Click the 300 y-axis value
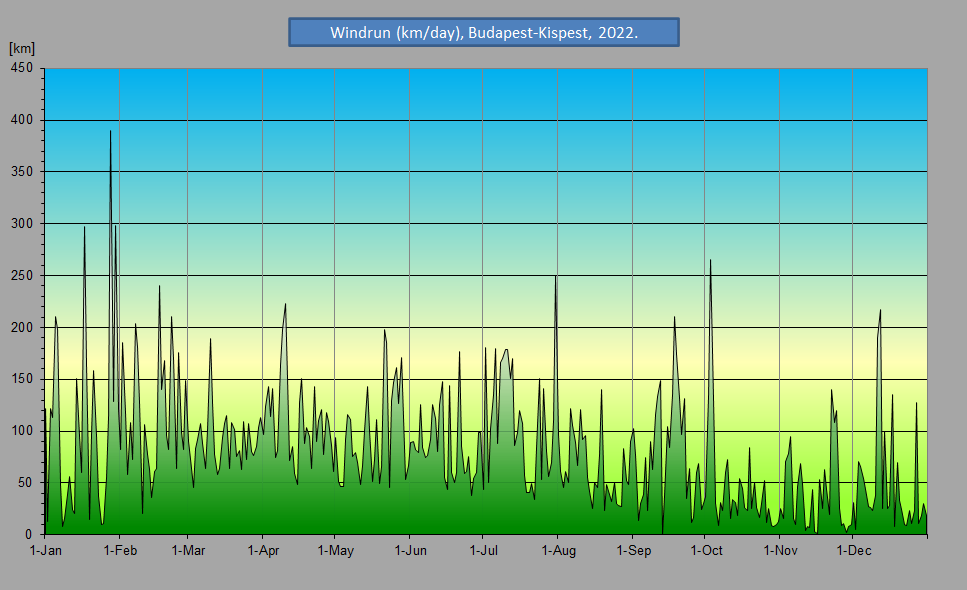 [x=22, y=224]
